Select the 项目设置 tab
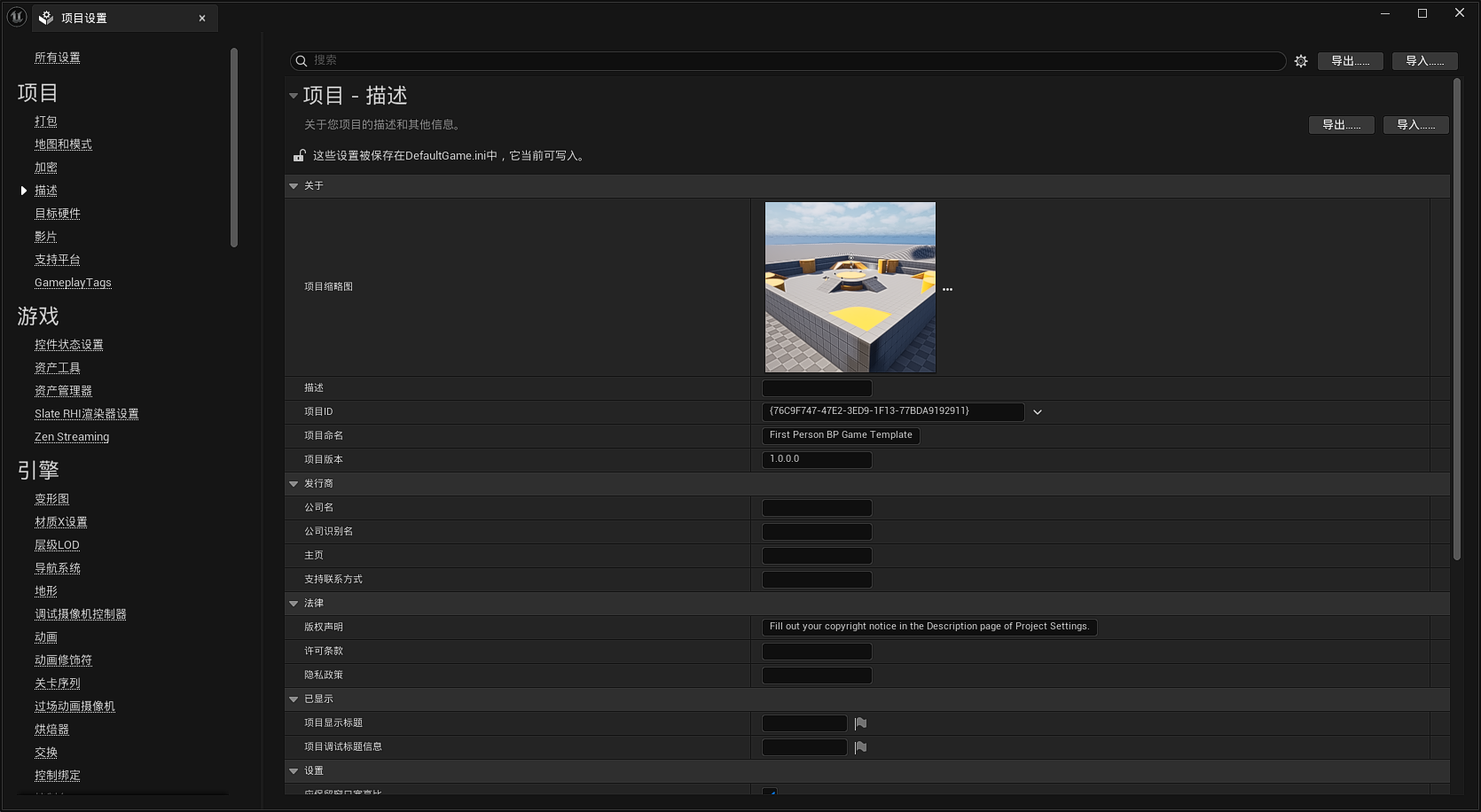1481x812 pixels. [x=124, y=18]
